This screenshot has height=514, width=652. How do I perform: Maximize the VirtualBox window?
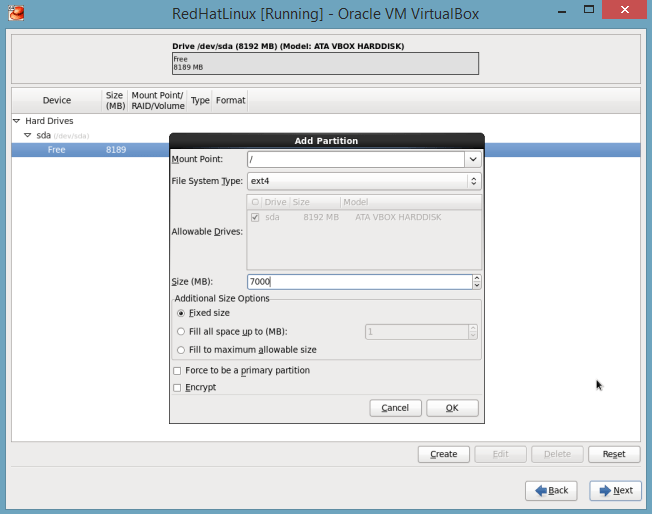tap(588, 10)
